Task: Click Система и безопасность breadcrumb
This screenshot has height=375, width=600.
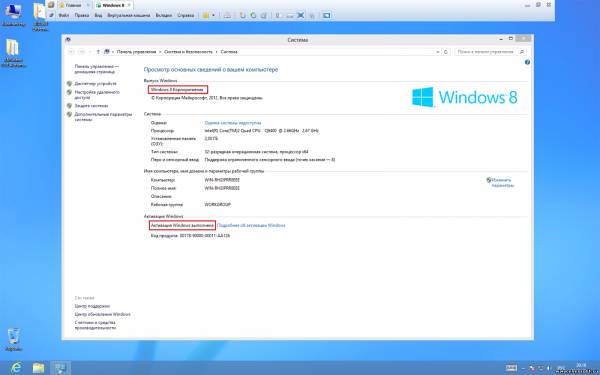Action: point(188,52)
